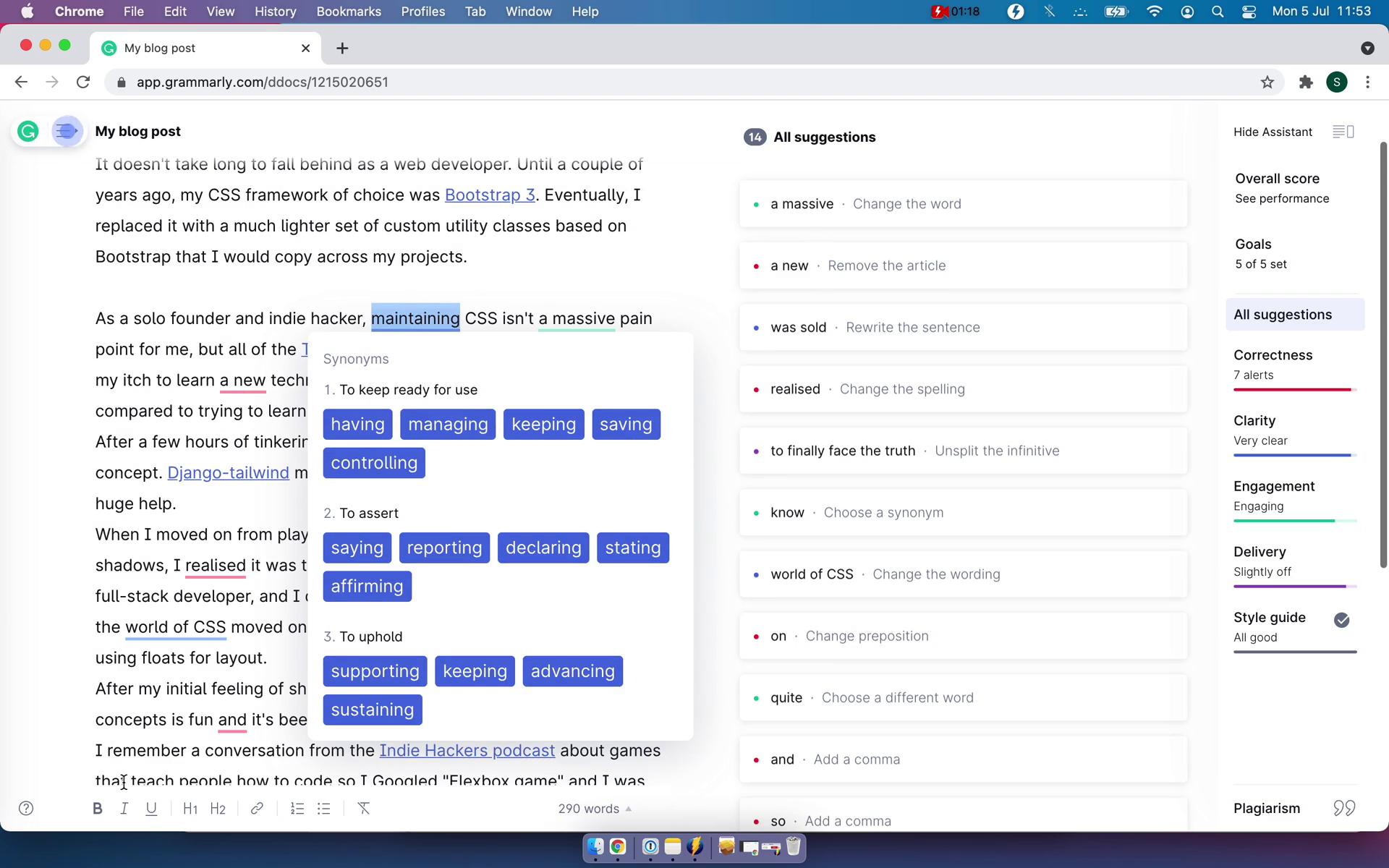Viewport: 1389px width, 868px height.
Task: Click 'All suggestions' filter tab
Action: (1283, 313)
